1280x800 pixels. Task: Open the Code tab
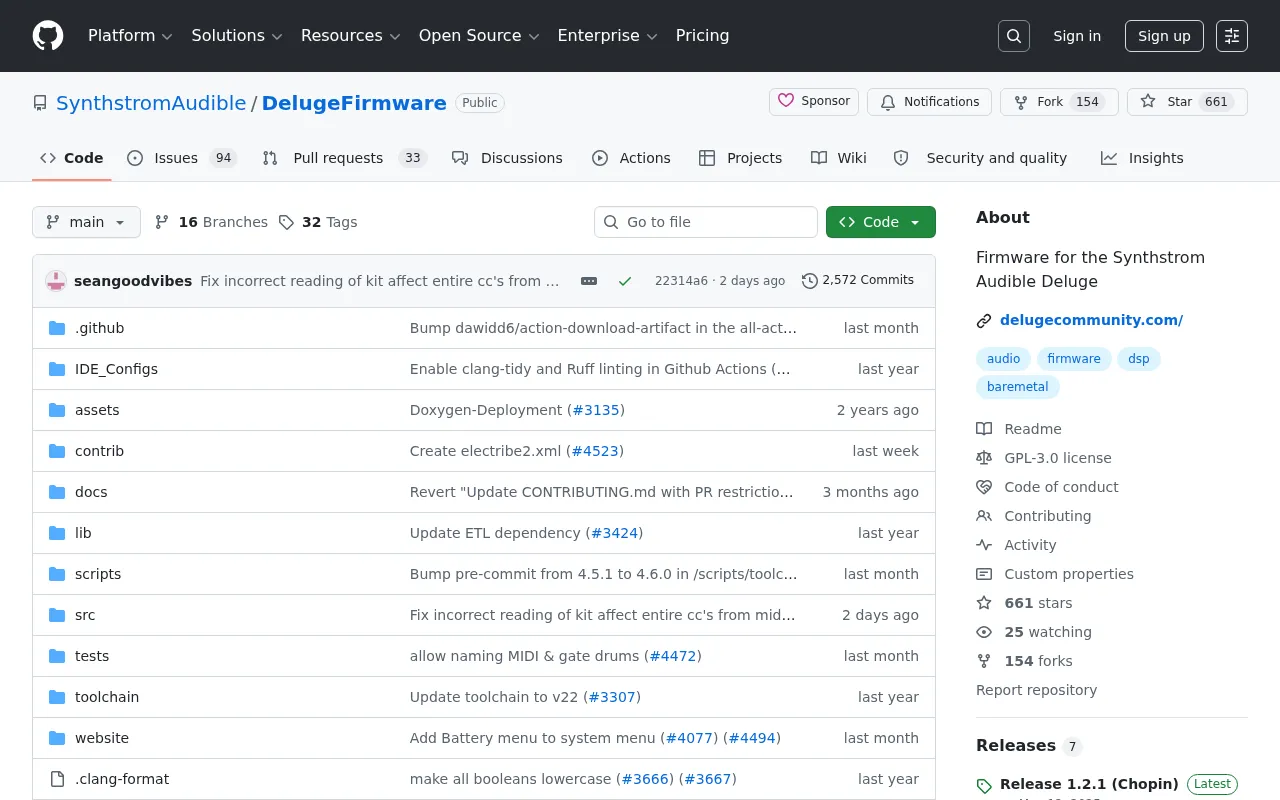pyautogui.click(x=72, y=158)
